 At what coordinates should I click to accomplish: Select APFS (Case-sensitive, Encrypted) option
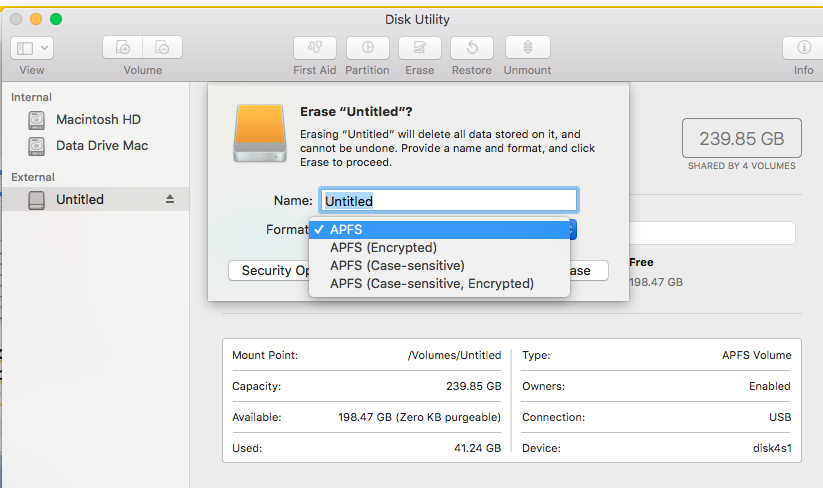pos(440,283)
